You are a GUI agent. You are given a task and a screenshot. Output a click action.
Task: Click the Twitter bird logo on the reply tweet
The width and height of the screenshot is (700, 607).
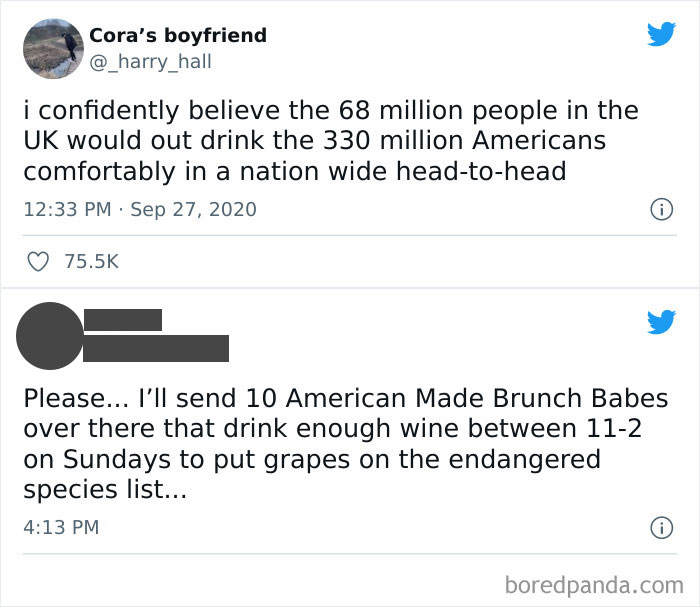pos(661,321)
